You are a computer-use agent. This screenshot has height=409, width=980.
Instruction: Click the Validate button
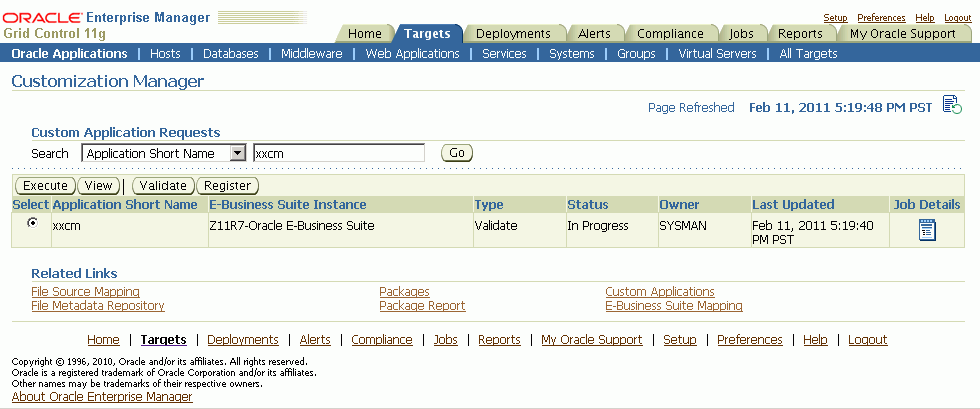(163, 186)
